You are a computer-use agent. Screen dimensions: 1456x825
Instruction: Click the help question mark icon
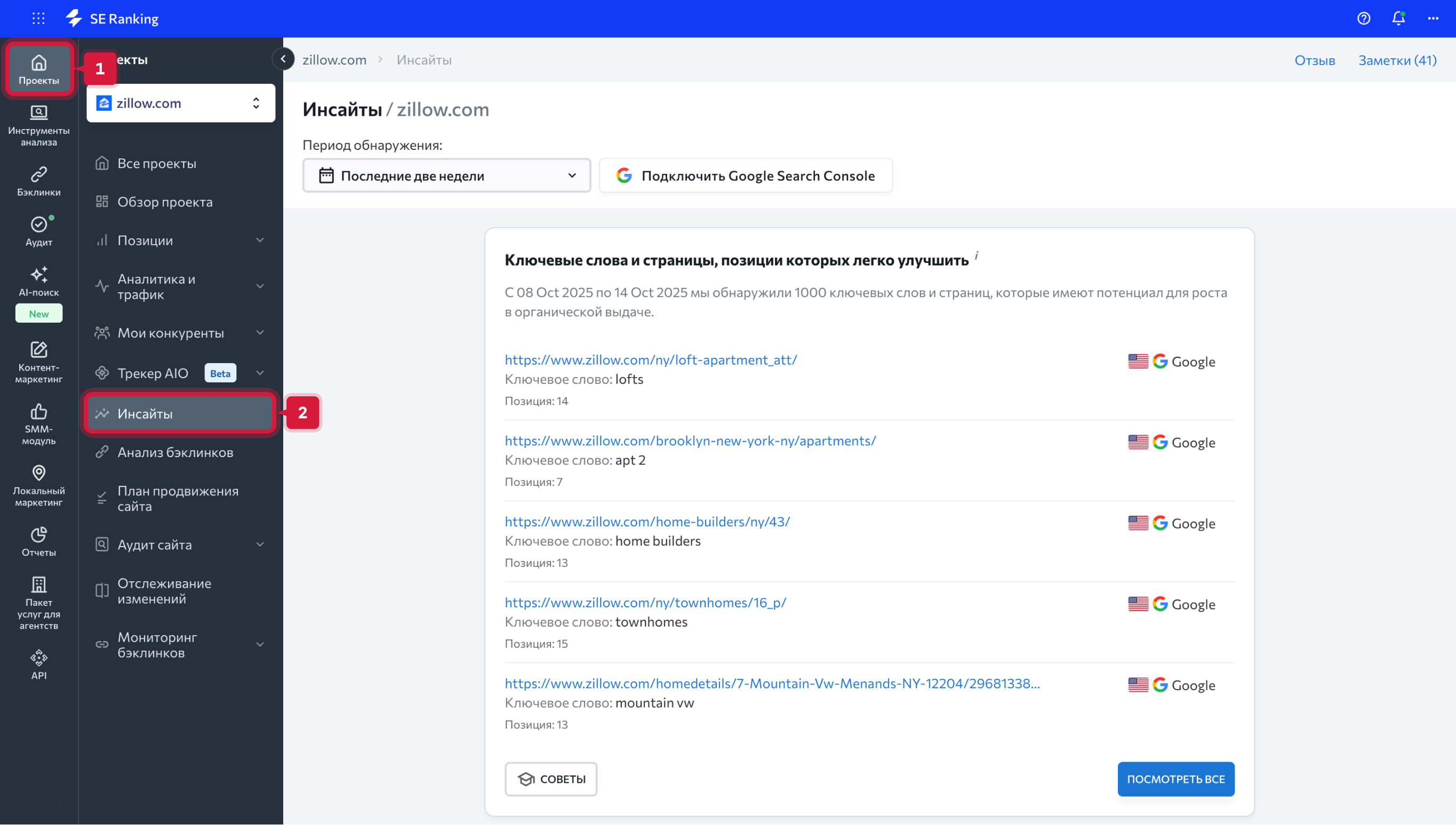click(x=1364, y=18)
